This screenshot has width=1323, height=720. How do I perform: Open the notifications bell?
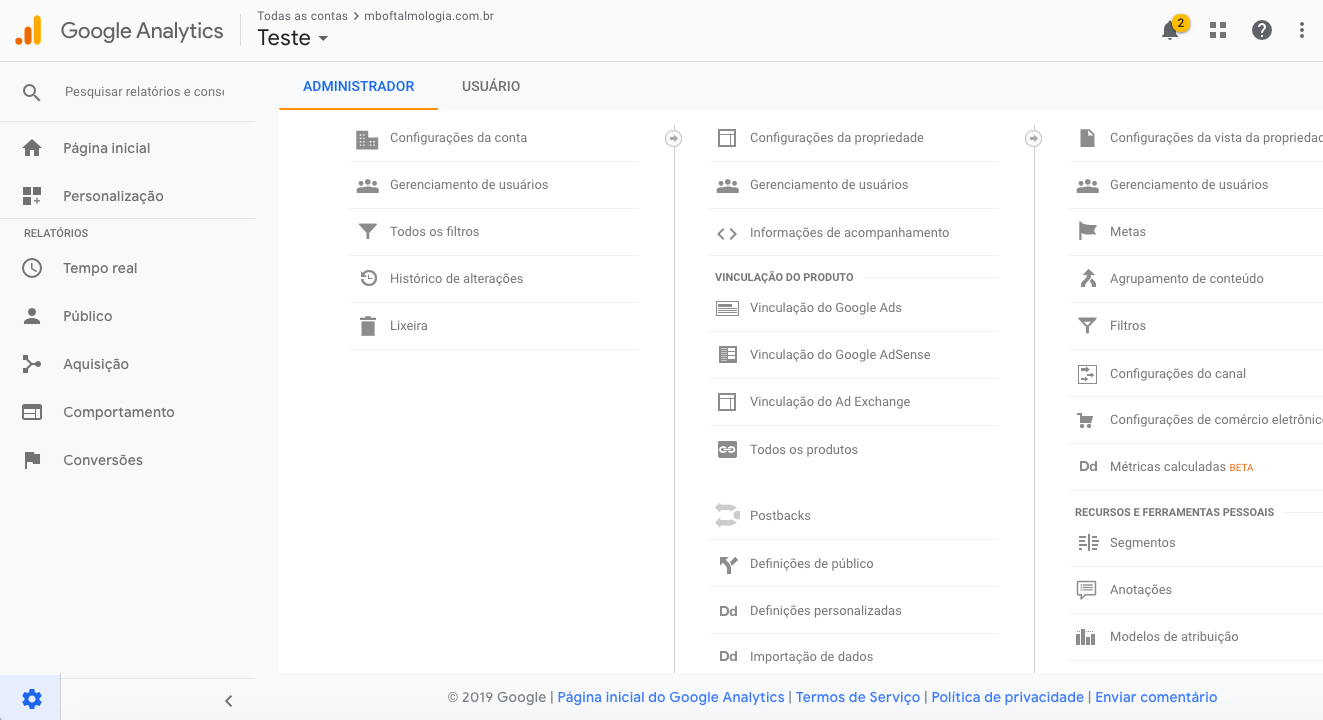pyautogui.click(x=1170, y=31)
